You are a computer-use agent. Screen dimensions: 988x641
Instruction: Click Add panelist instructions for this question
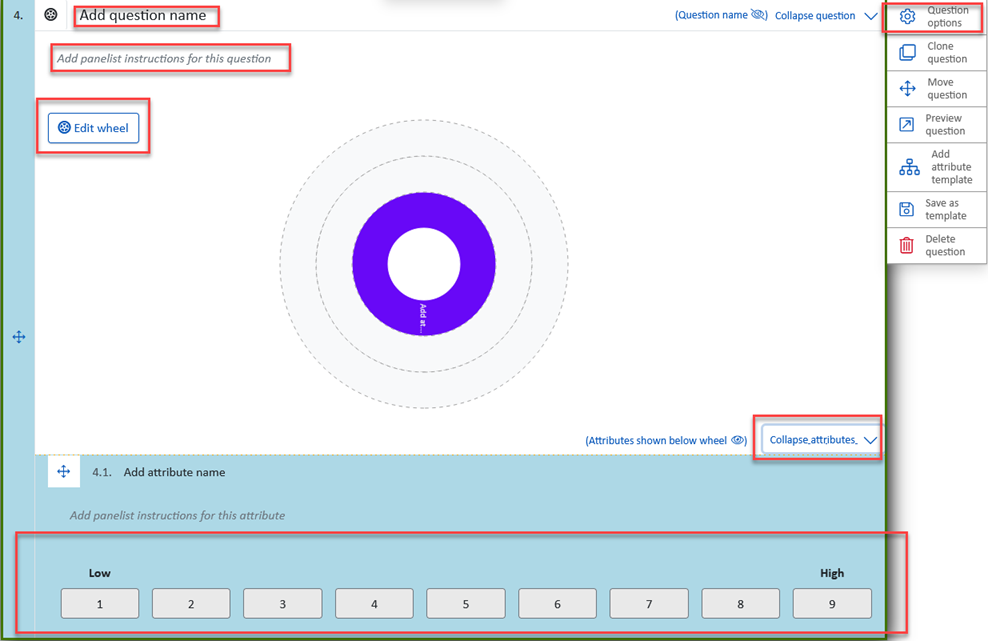[x=164, y=58]
